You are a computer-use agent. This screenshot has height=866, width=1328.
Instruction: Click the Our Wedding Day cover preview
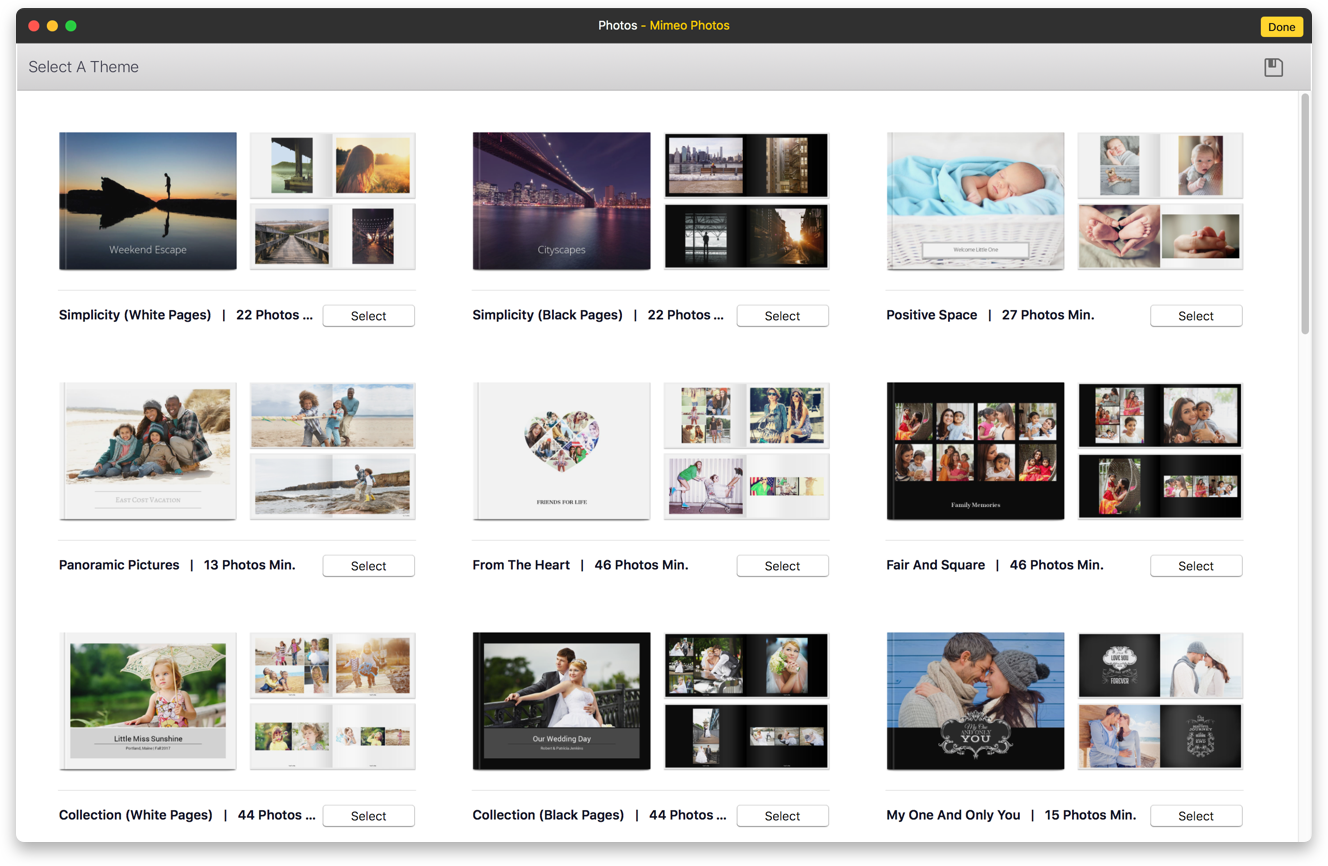pyautogui.click(x=561, y=700)
